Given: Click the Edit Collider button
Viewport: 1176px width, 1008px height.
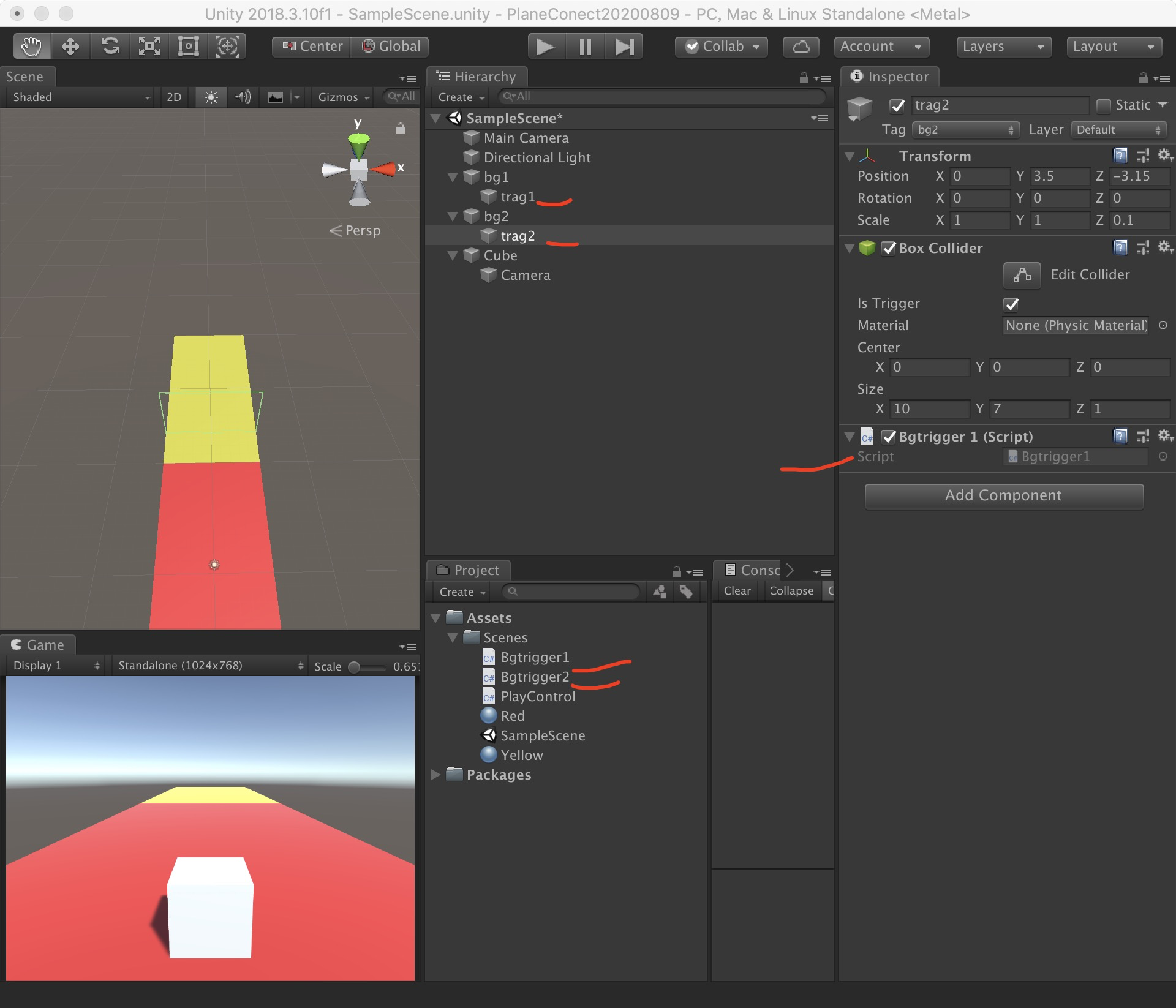Looking at the screenshot, I should 1022,275.
